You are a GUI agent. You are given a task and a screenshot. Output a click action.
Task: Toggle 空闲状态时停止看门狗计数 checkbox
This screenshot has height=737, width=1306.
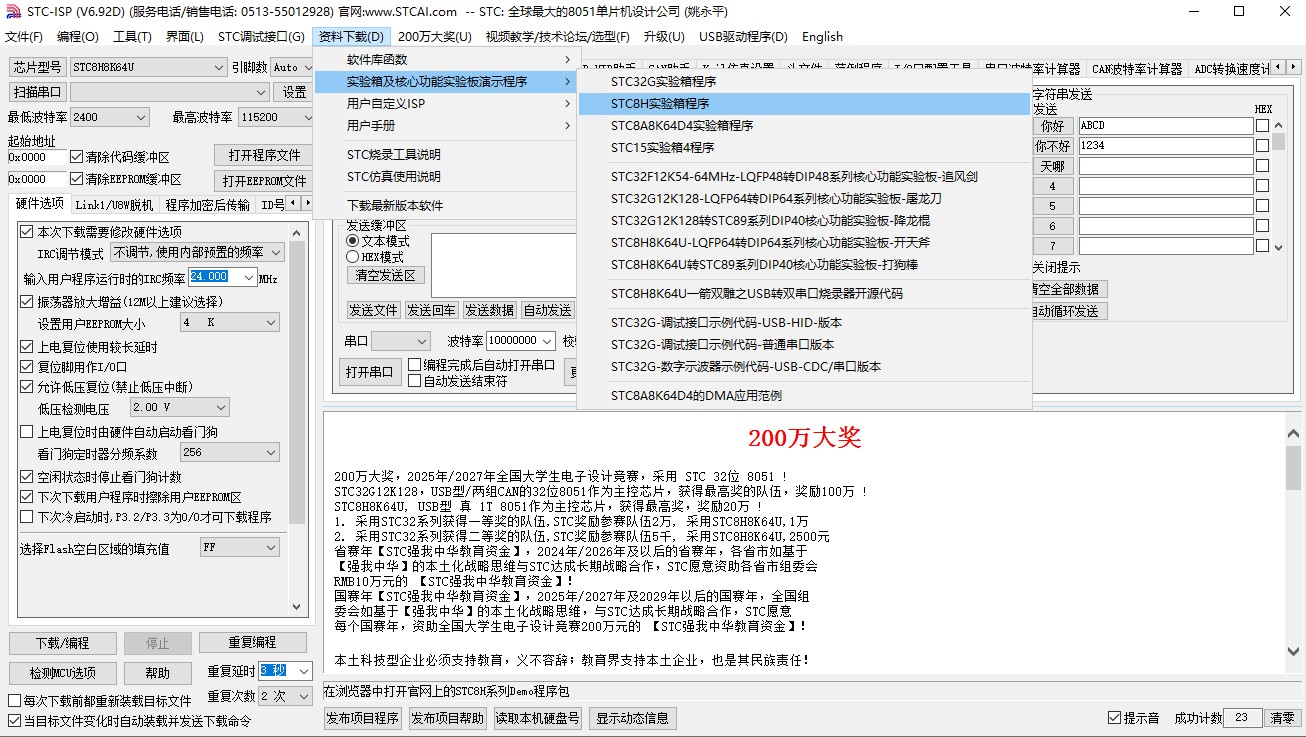tap(27, 477)
